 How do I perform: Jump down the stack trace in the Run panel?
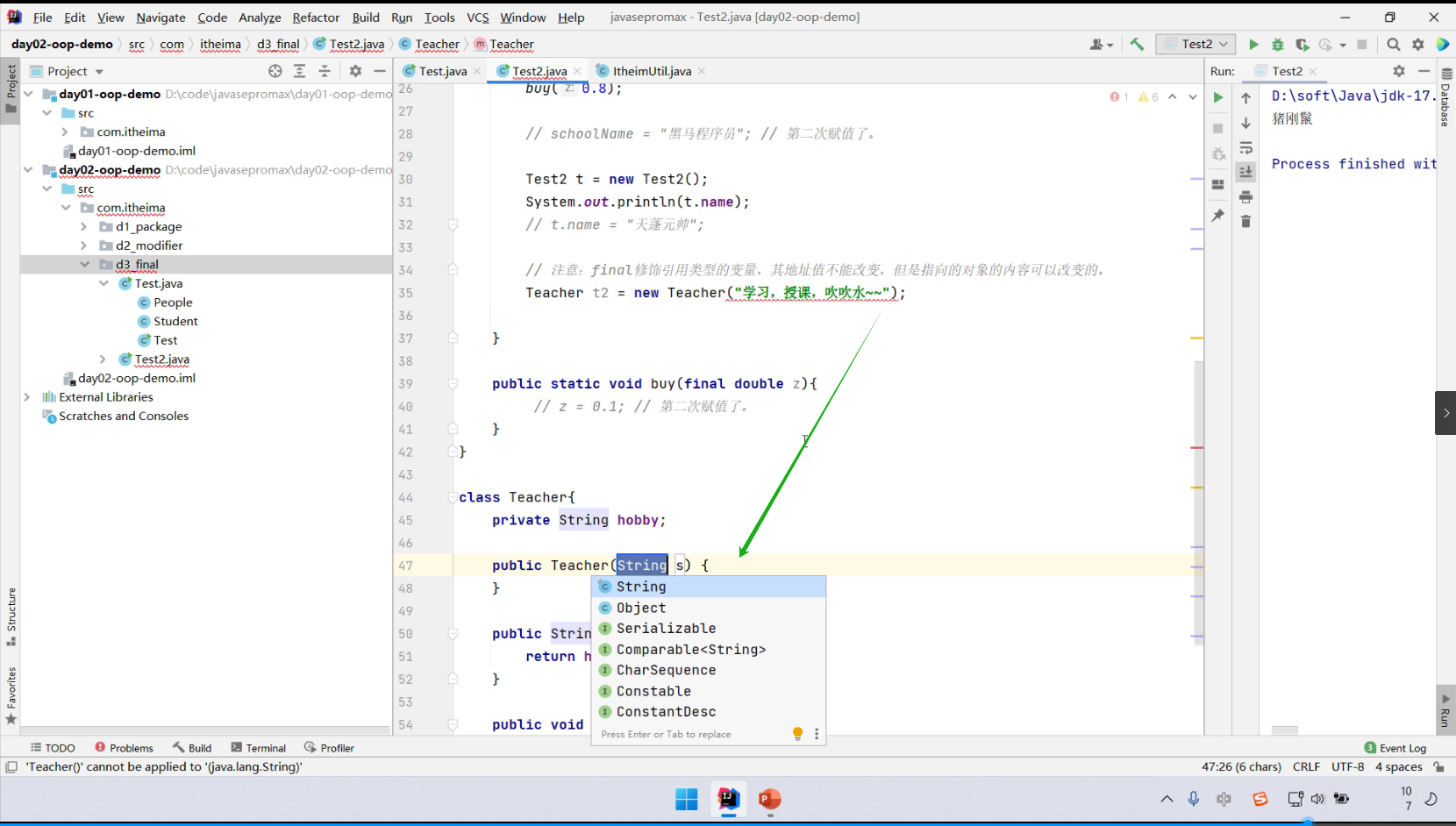[1245, 124]
